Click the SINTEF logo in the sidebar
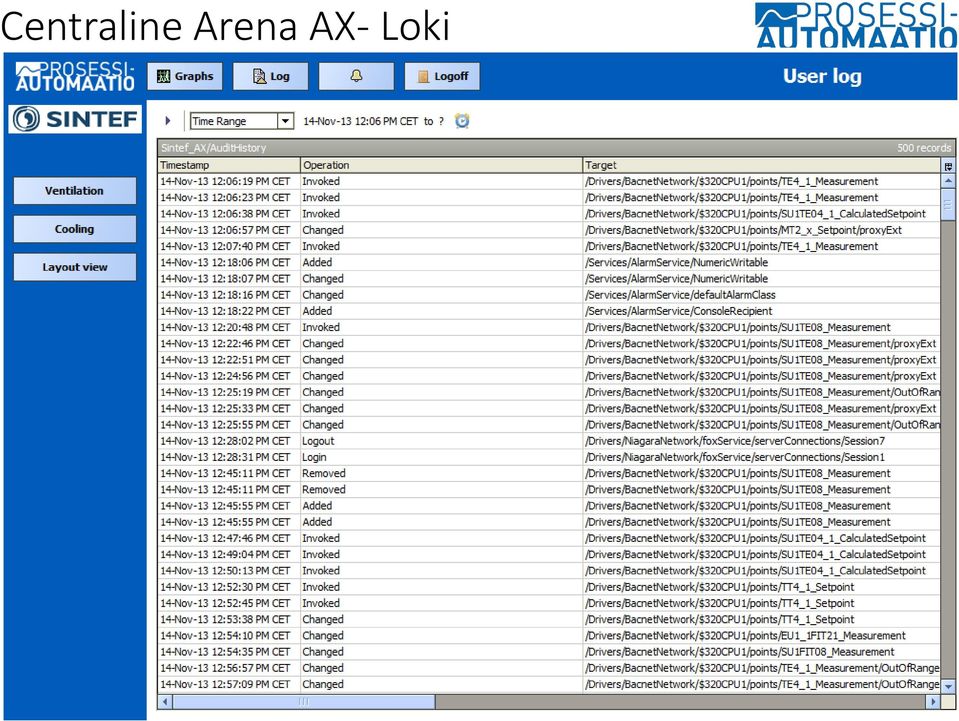 pyautogui.click(x=75, y=119)
